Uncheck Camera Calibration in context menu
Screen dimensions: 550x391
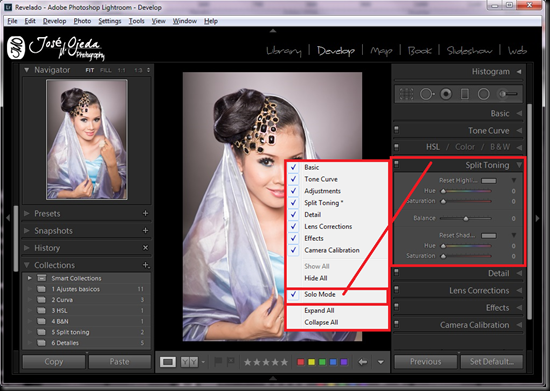tap(337, 250)
